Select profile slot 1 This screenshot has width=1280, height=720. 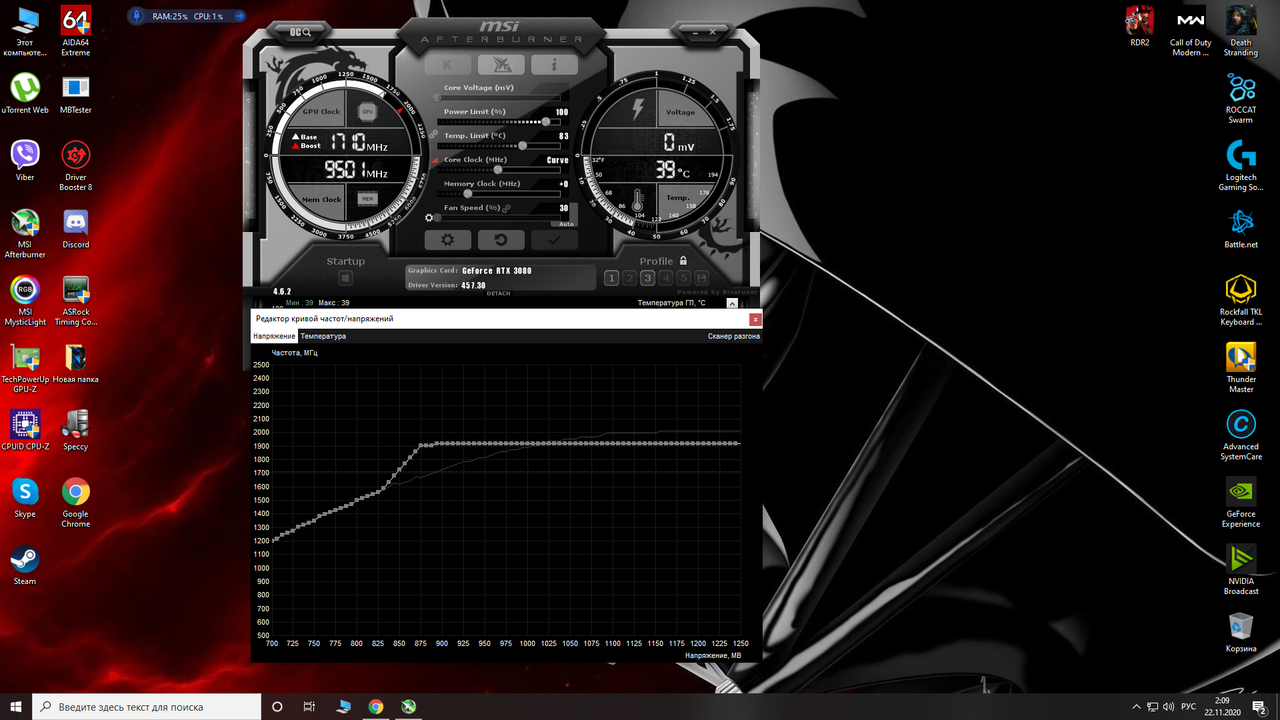[x=611, y=278]
